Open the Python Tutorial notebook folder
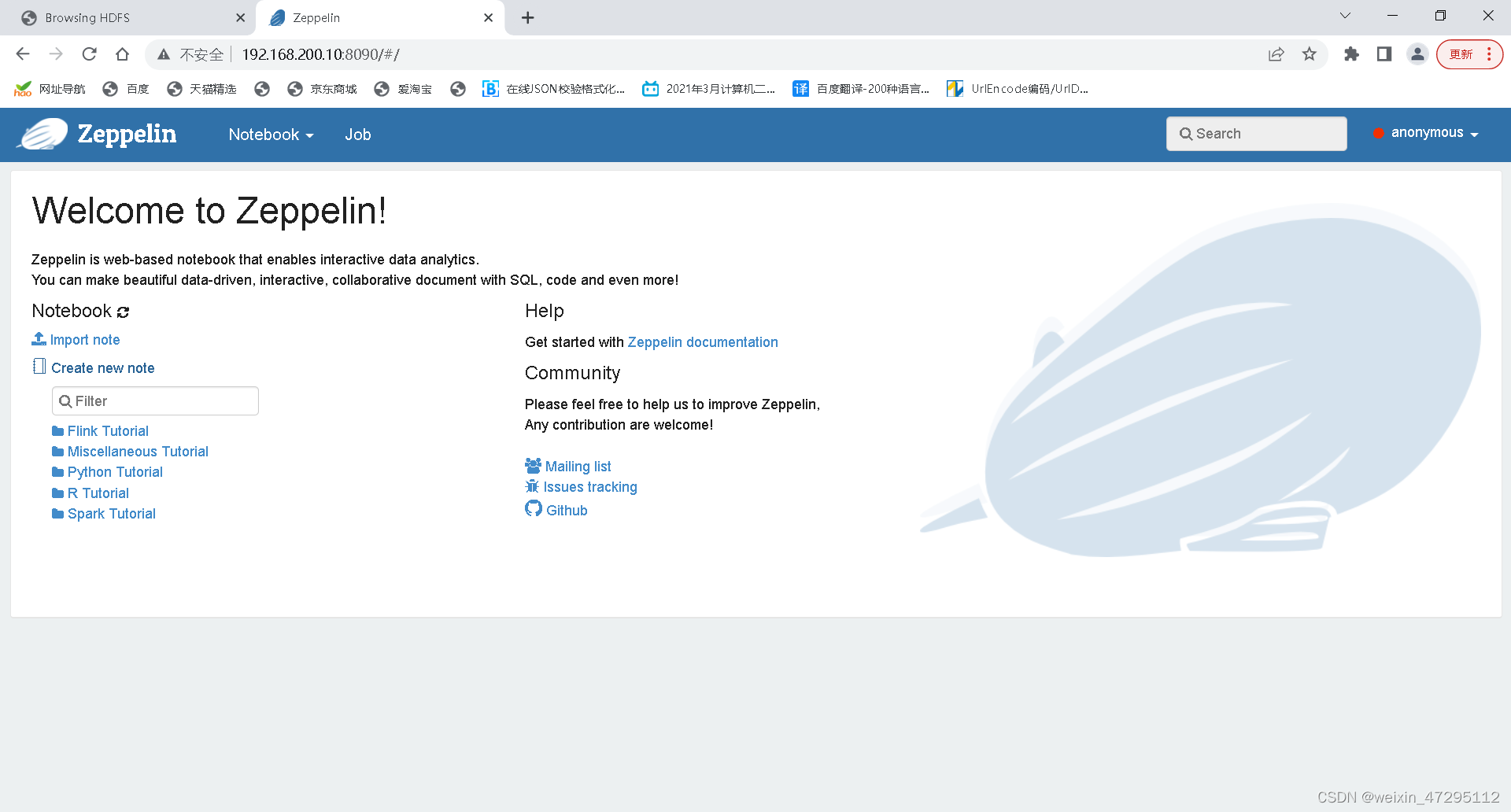Viewport: 1511px width, 812px height. [x=115, y=471]
